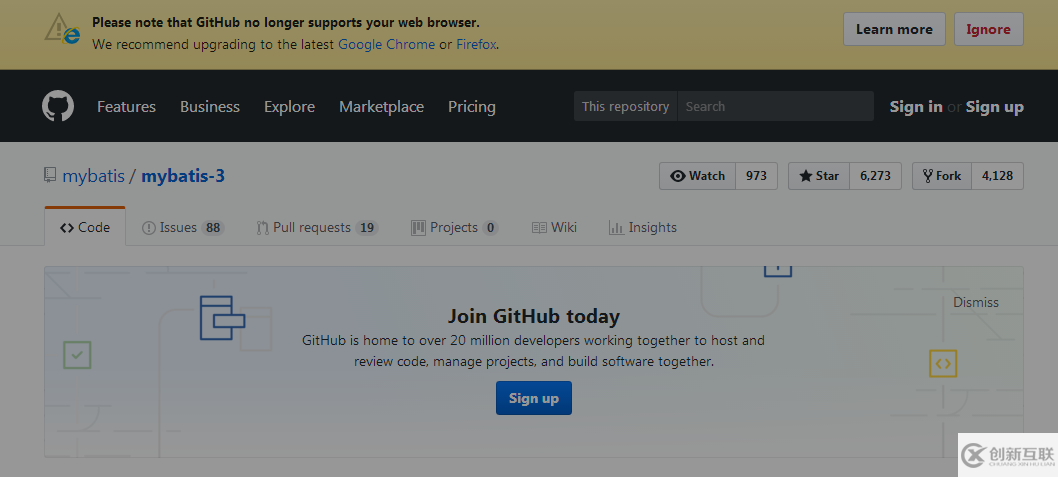Open the Pull requests tab
Viewport: 1058px width, 477px height.
[318, 227]
